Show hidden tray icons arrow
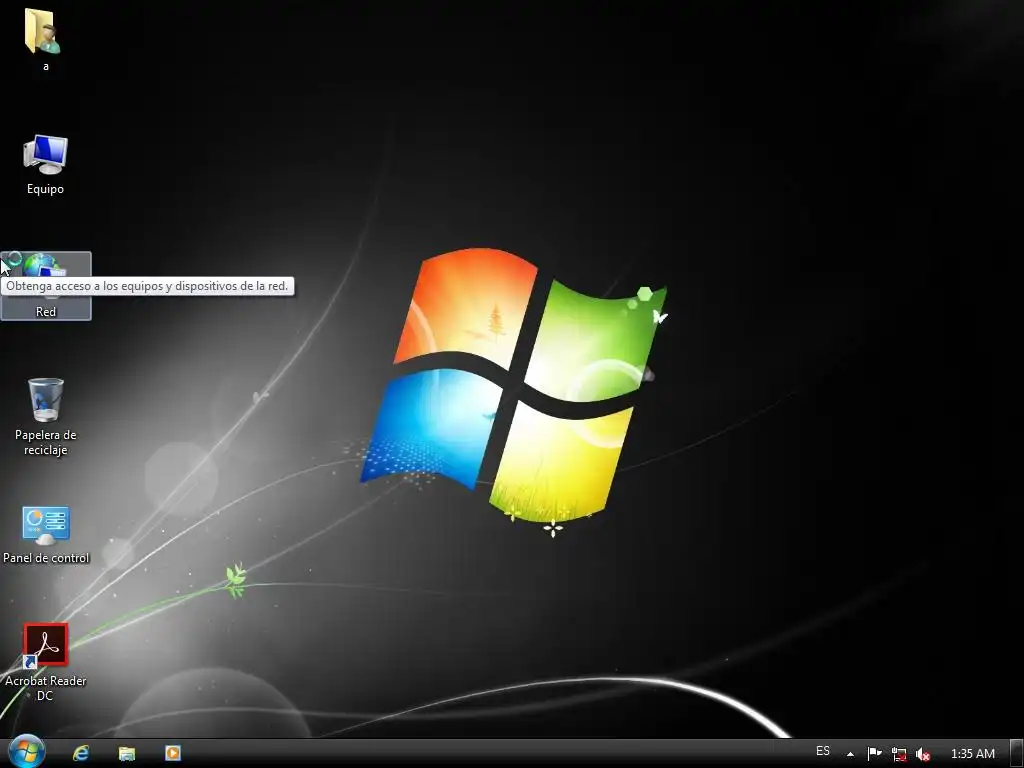 (x=850, y=754)
